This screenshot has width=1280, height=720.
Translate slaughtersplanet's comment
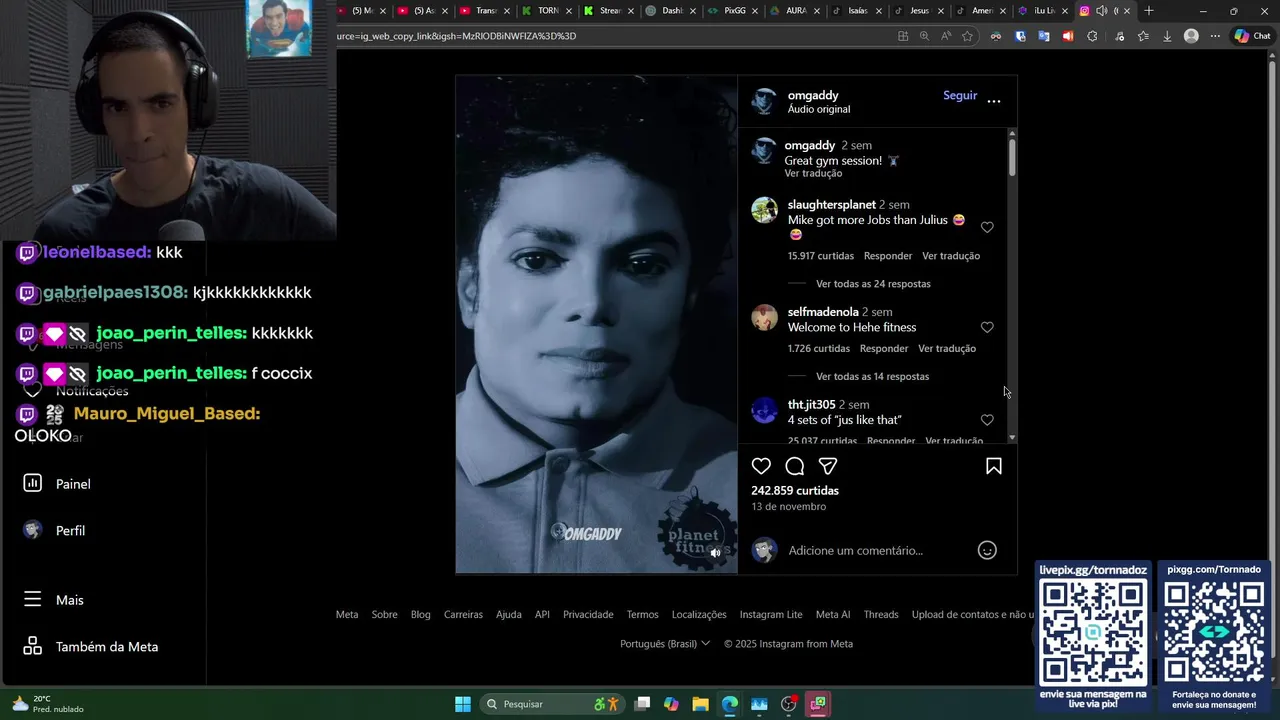click(951, 256)
